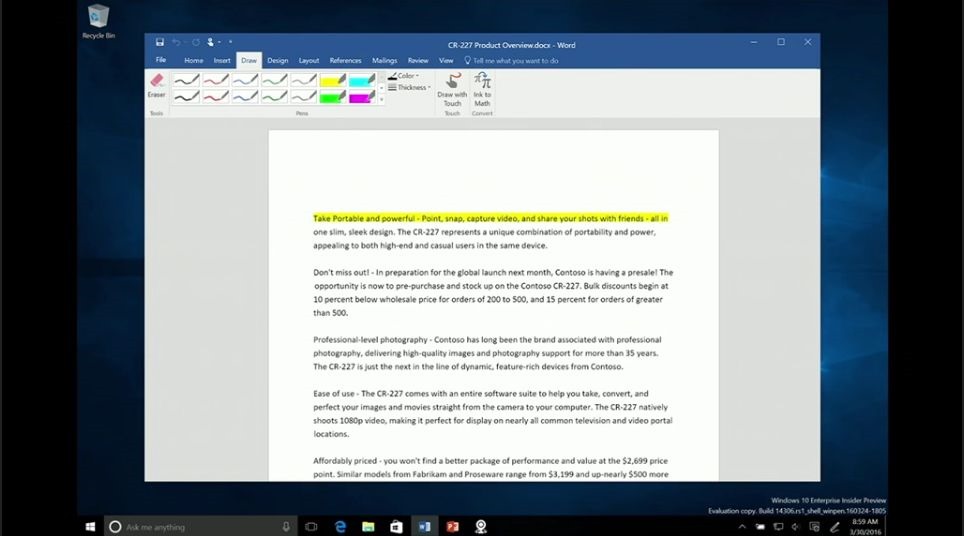Open PowerPoint from the taskbar
Screen dimensions: 964x536
point(452,526)
